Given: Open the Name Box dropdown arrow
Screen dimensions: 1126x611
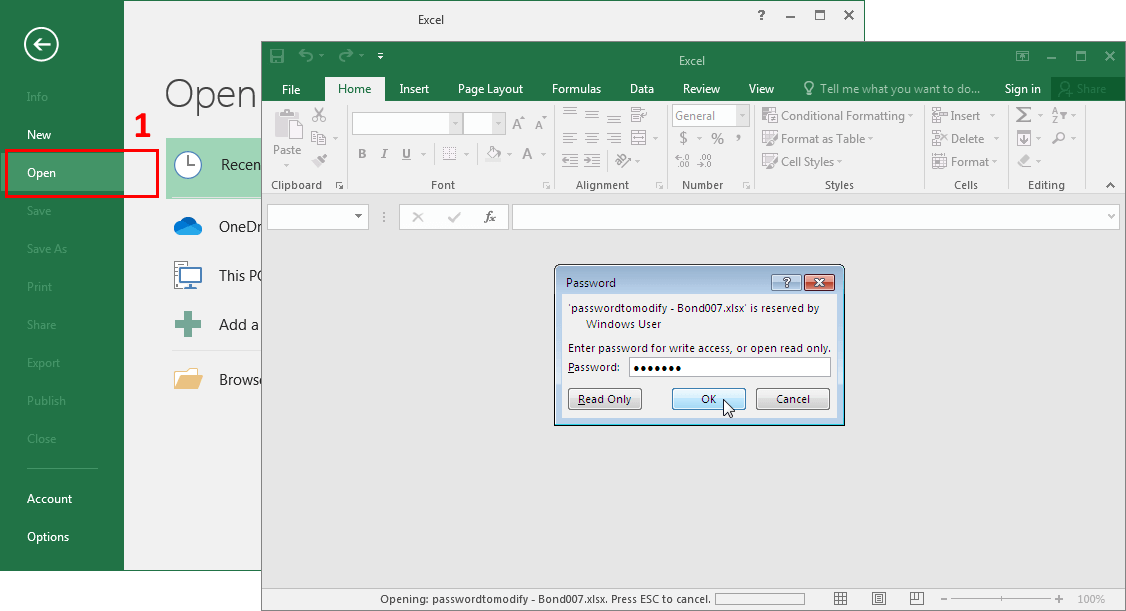Looking at the screenshot, I should point(358,216).
